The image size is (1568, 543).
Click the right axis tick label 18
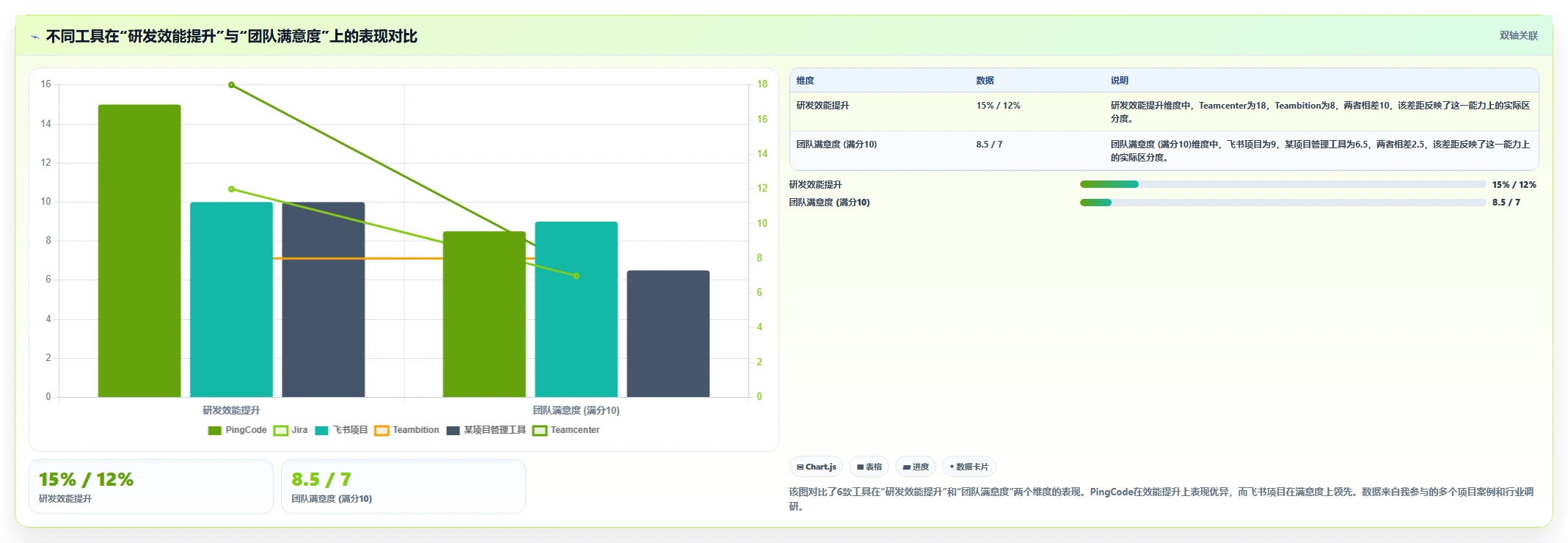click(762, 84)
